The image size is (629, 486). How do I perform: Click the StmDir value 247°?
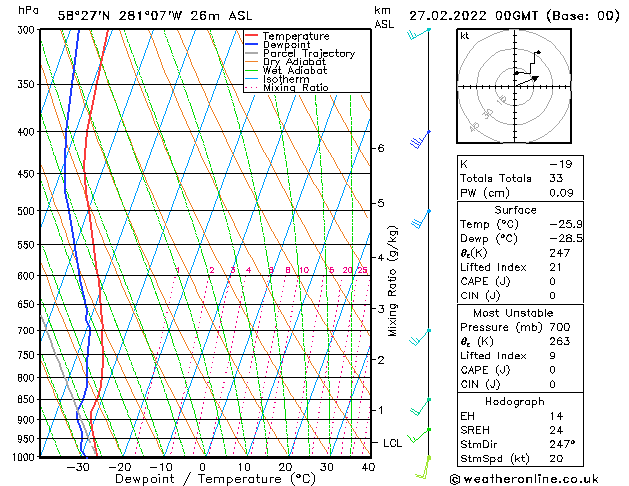click(562, 444)
